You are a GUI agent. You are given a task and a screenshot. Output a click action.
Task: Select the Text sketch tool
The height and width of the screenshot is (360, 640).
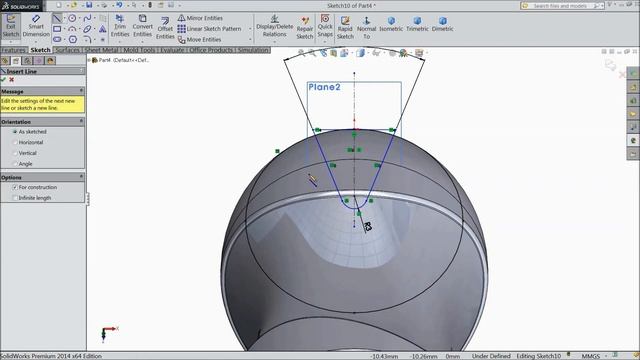pos(102,29)
